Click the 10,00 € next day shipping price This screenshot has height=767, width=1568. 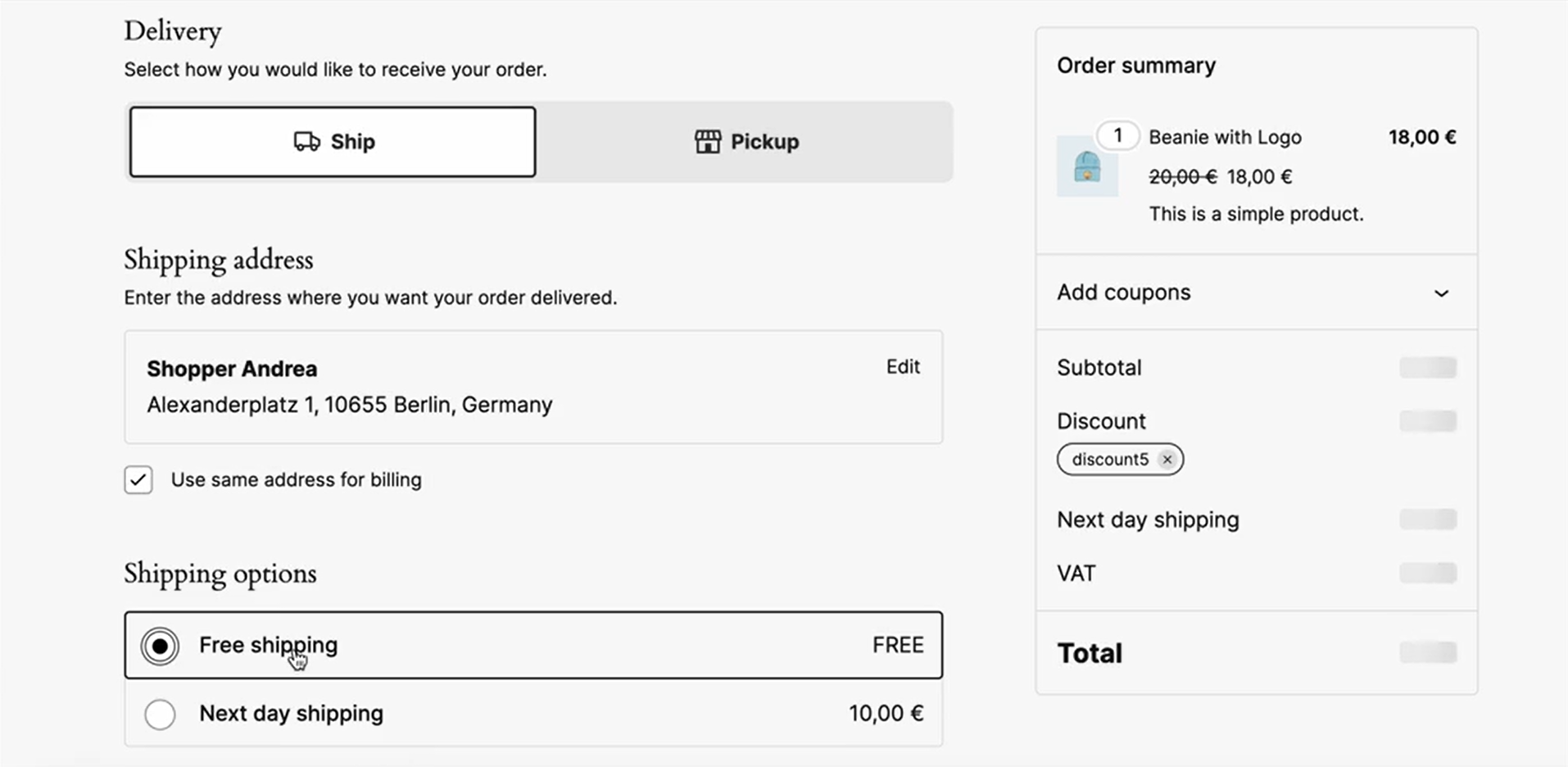point(886,714)
